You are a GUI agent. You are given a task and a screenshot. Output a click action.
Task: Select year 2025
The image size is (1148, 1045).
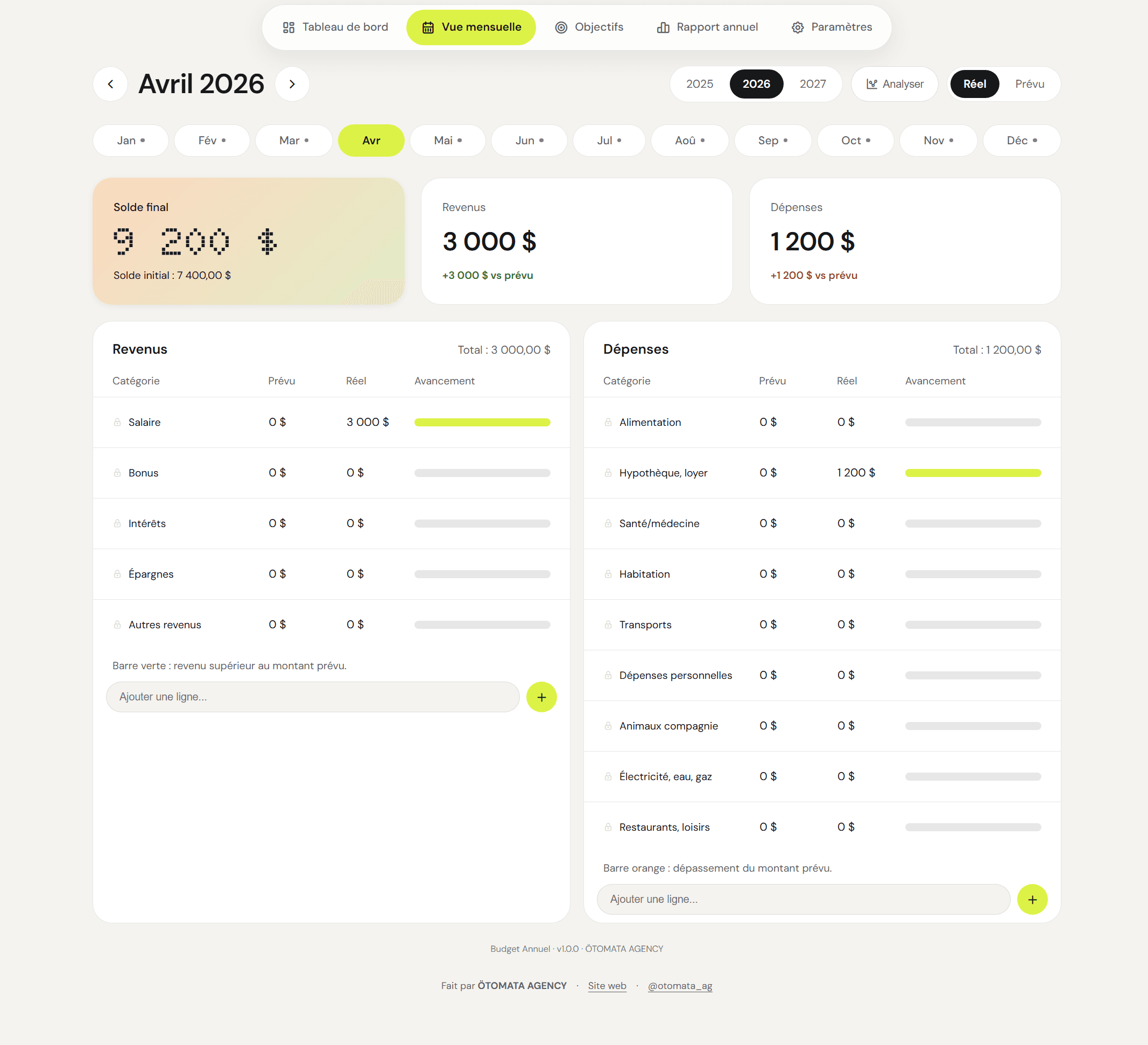pyautogui.click(x=700, y=85)
